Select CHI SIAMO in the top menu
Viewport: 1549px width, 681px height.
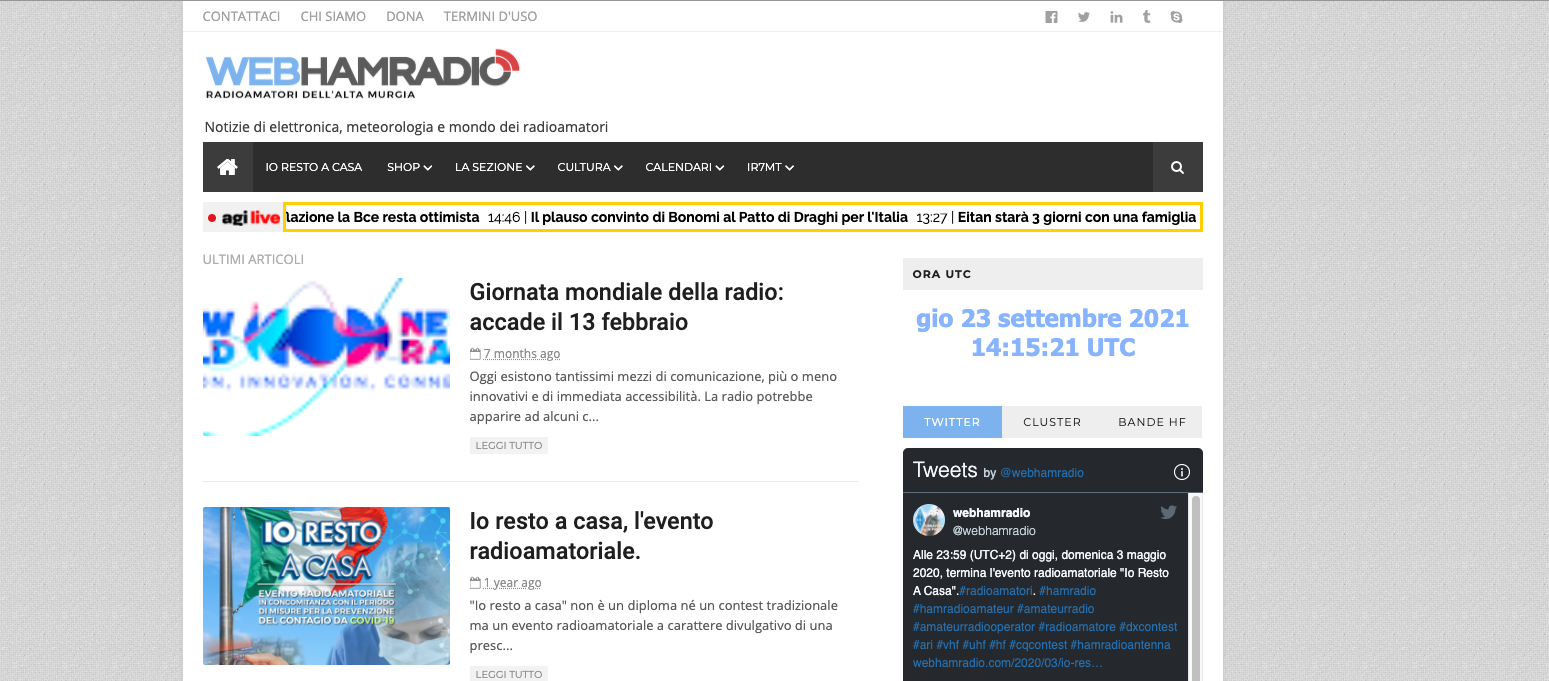[x=333, y=16]
